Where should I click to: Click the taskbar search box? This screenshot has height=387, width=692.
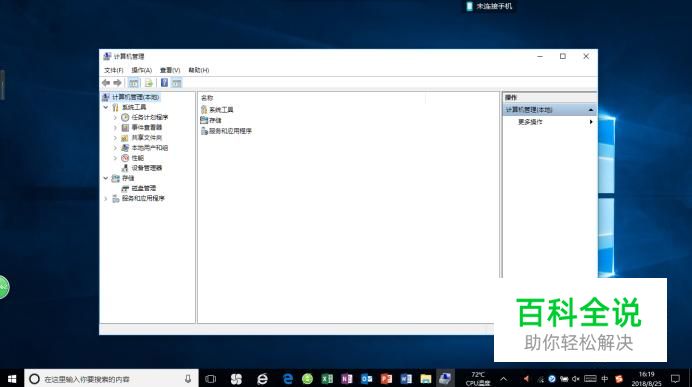click(x=111, y=379)
